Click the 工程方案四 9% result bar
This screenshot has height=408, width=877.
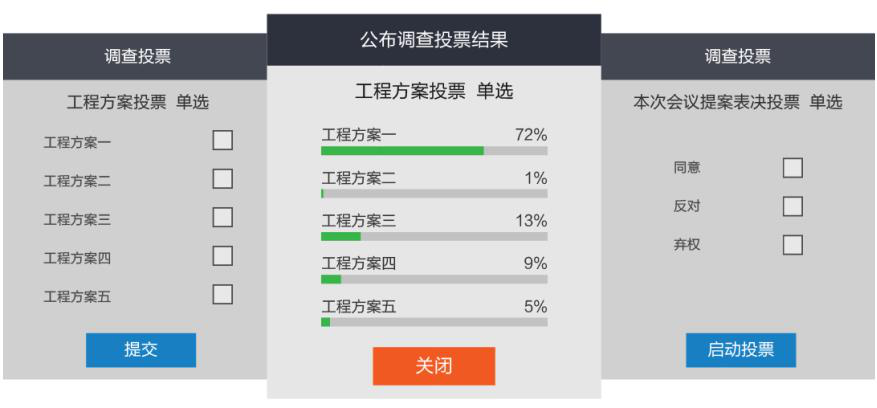[434, 280]
